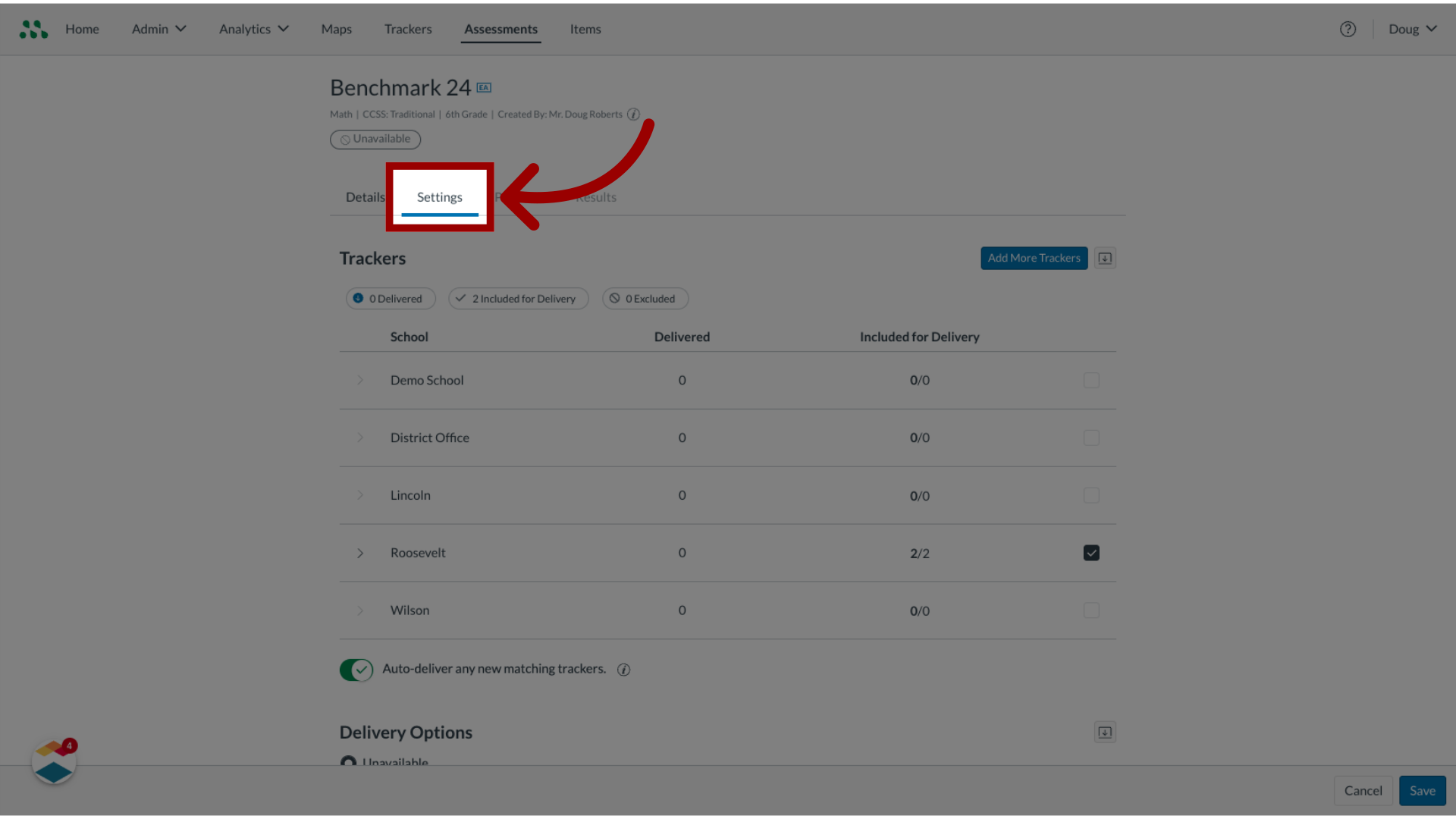Switch to the Details tab
The width and height of the screenshot is (1456, 819).
coord(366,197)
